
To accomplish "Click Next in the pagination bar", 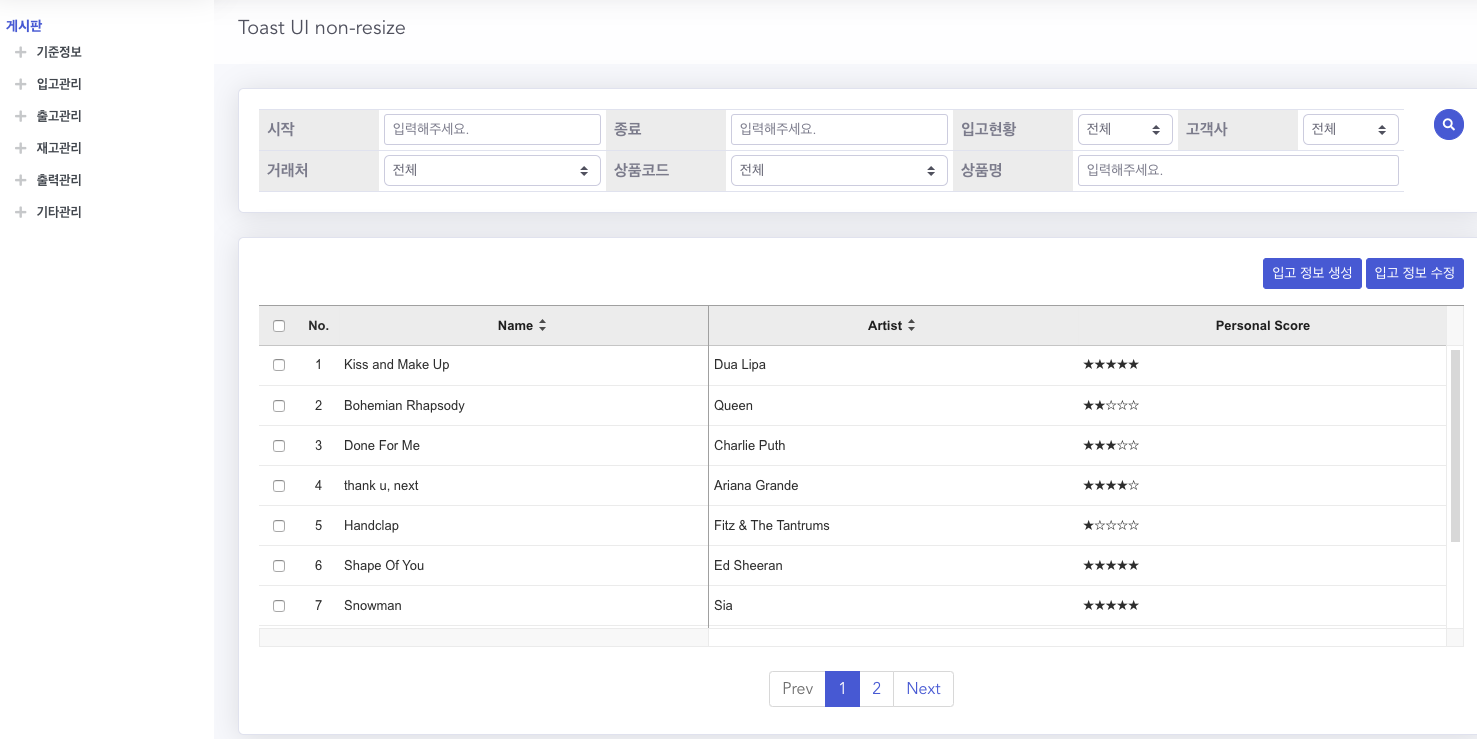I will point(923,688).
